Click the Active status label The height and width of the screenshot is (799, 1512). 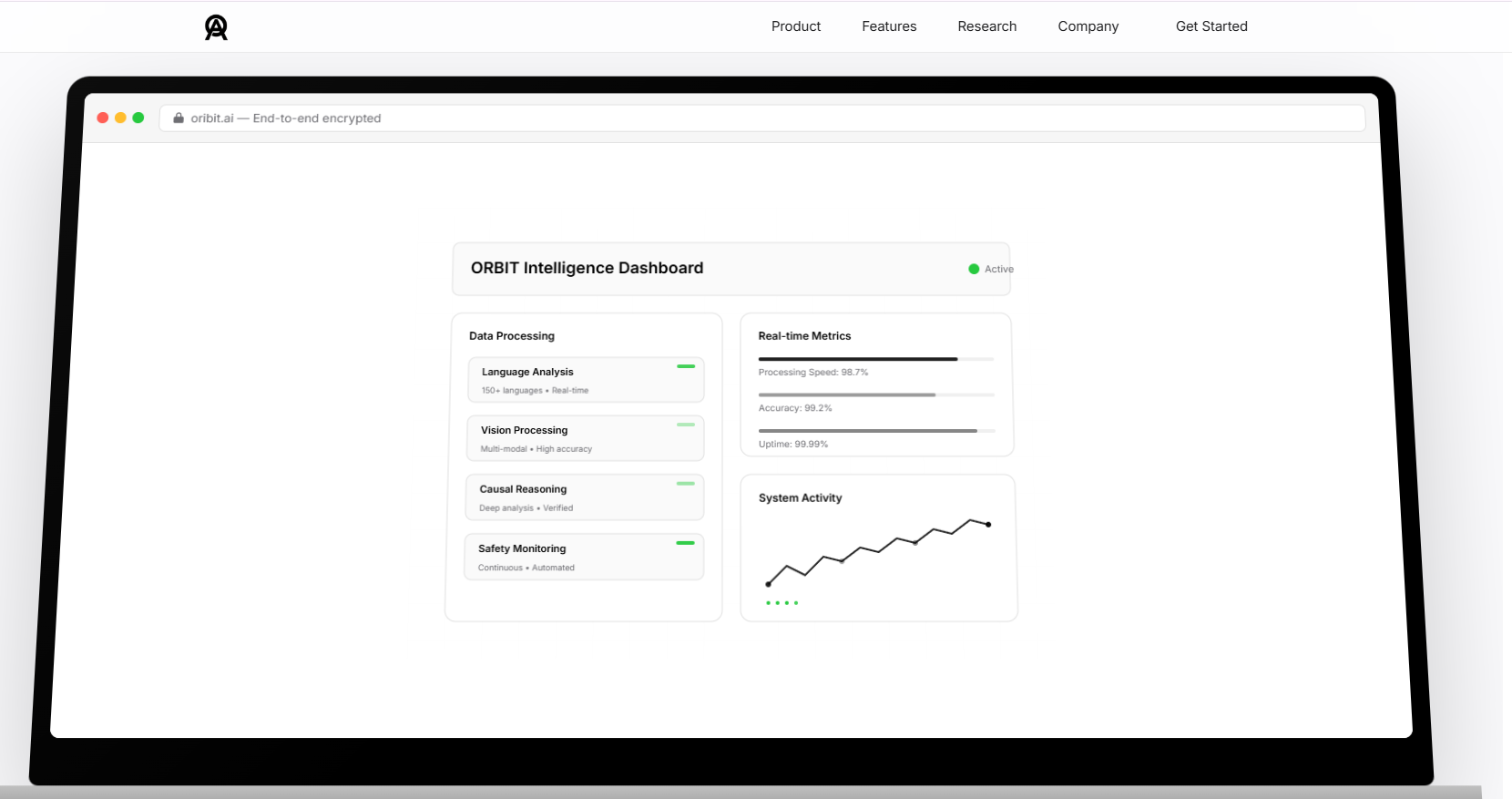(999, 269)
